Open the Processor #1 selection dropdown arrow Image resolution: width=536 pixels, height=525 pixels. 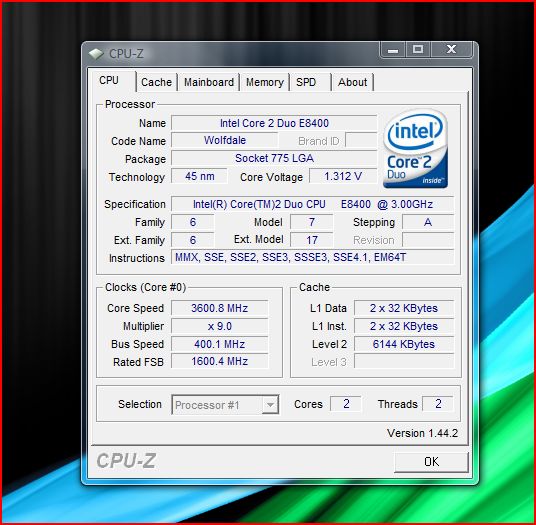click(x=270, y=405)
